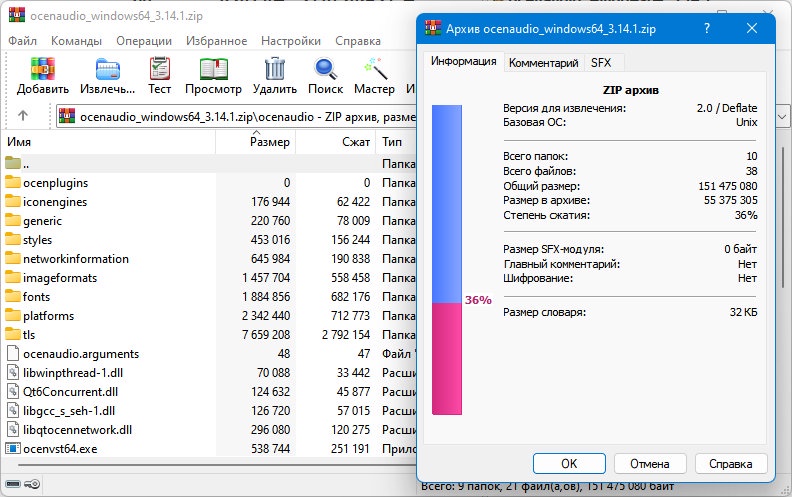792x497 pixels.
Task: Click the question mark help button in dialog
Action: point(707,28)
